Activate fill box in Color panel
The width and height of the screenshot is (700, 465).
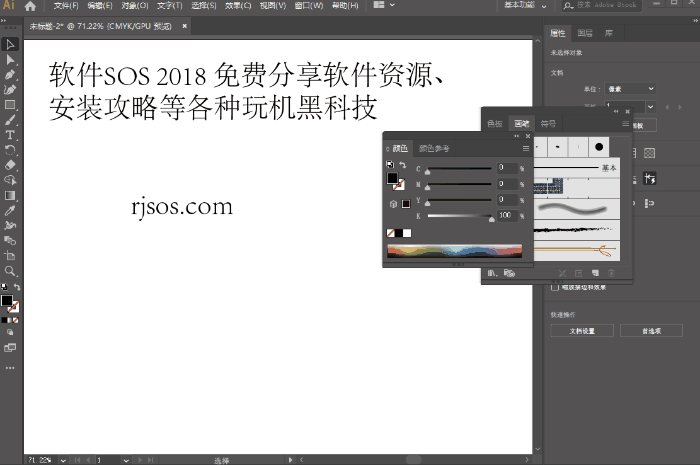[x=392, y=178]
